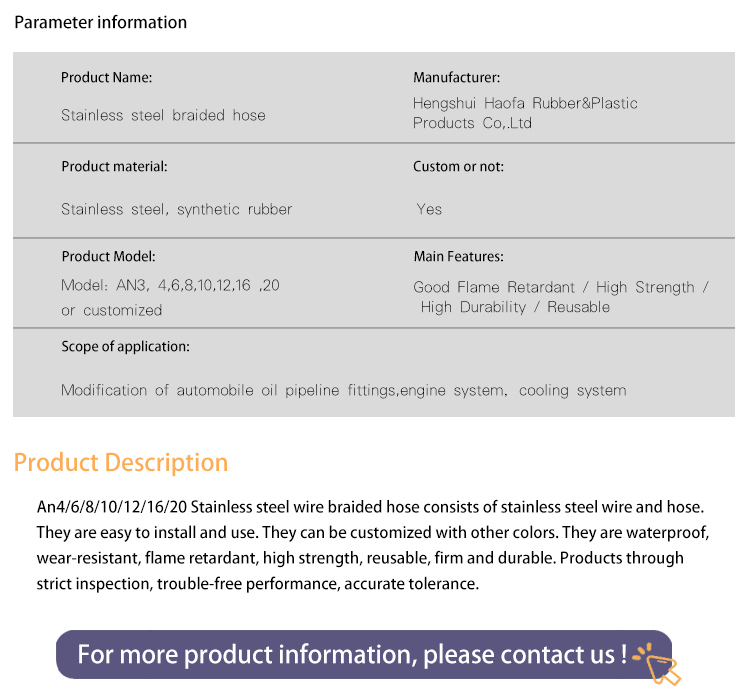Viewport: 750px width, 700px height.
Task: Click the orange cursor click icon
Action: tap(657, 664)
